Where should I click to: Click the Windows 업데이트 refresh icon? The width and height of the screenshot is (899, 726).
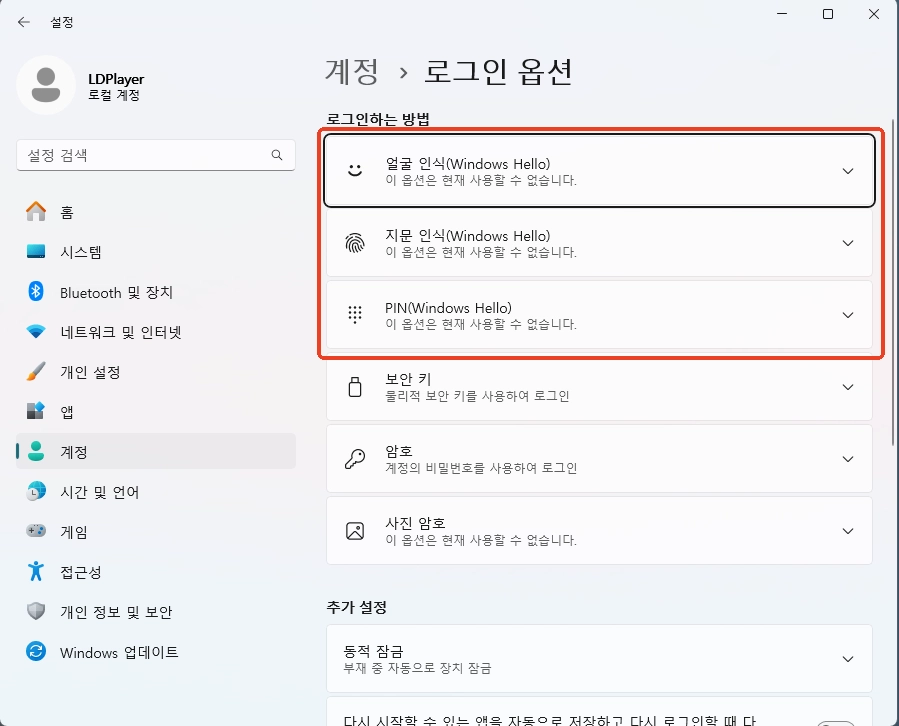coord(36,651)
